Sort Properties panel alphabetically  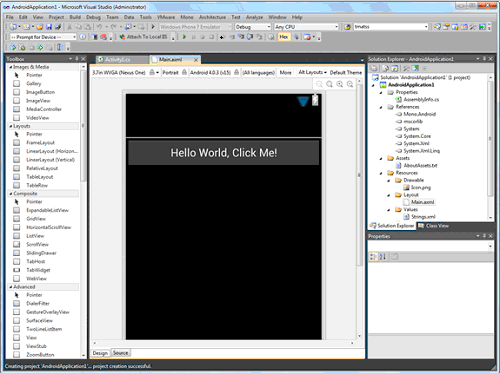383,257
